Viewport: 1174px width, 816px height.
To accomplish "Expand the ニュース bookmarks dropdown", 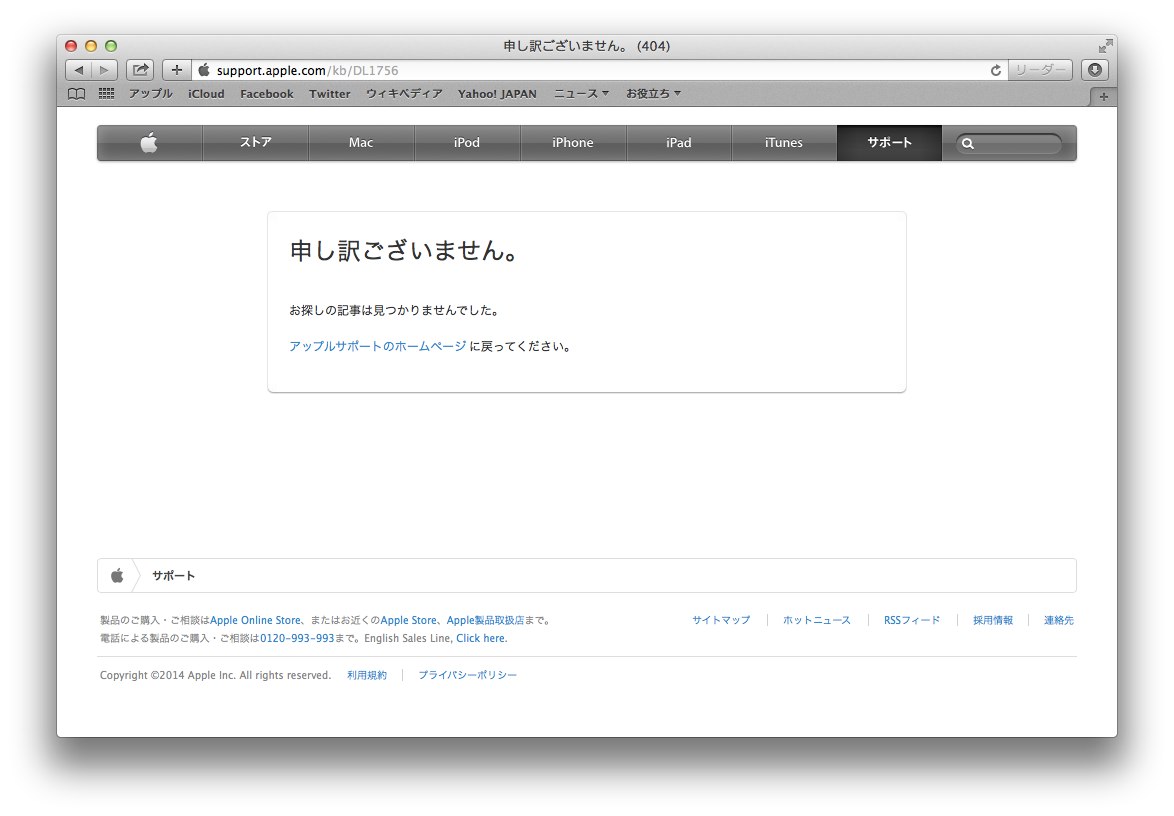I will point(581,94).
